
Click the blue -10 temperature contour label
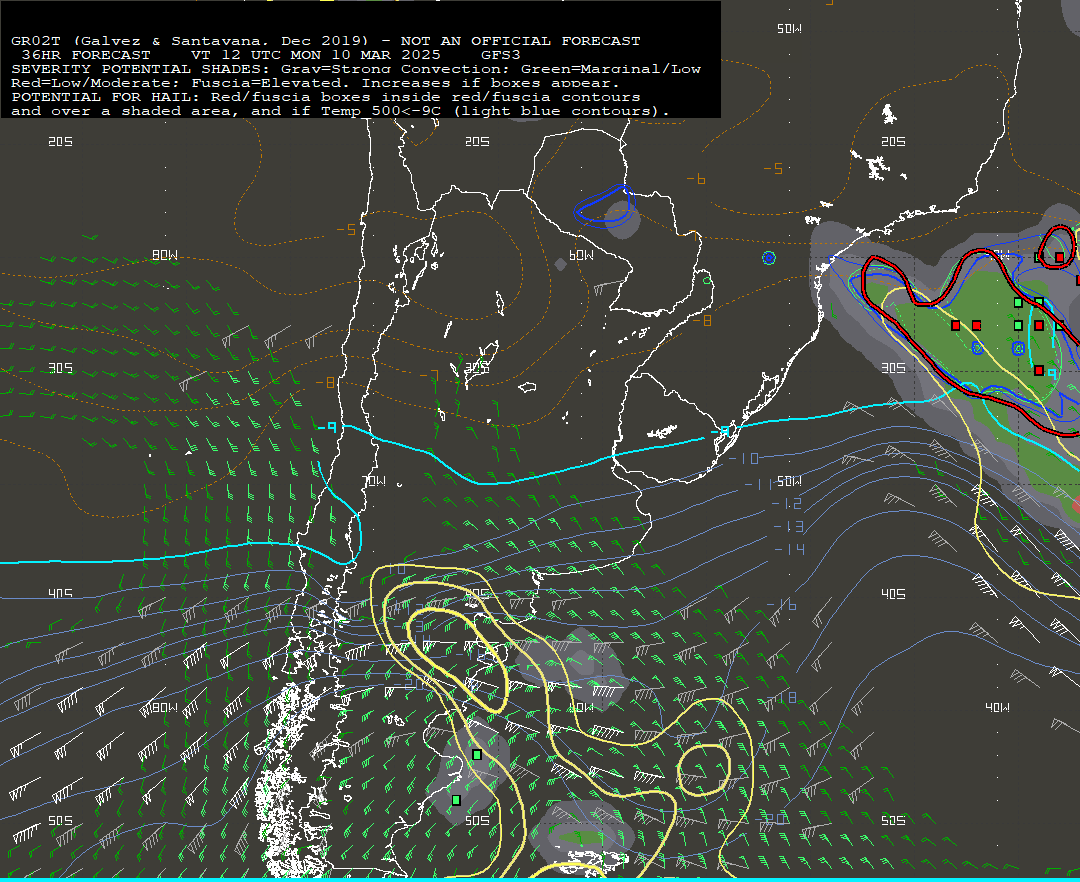pos(743,458)
